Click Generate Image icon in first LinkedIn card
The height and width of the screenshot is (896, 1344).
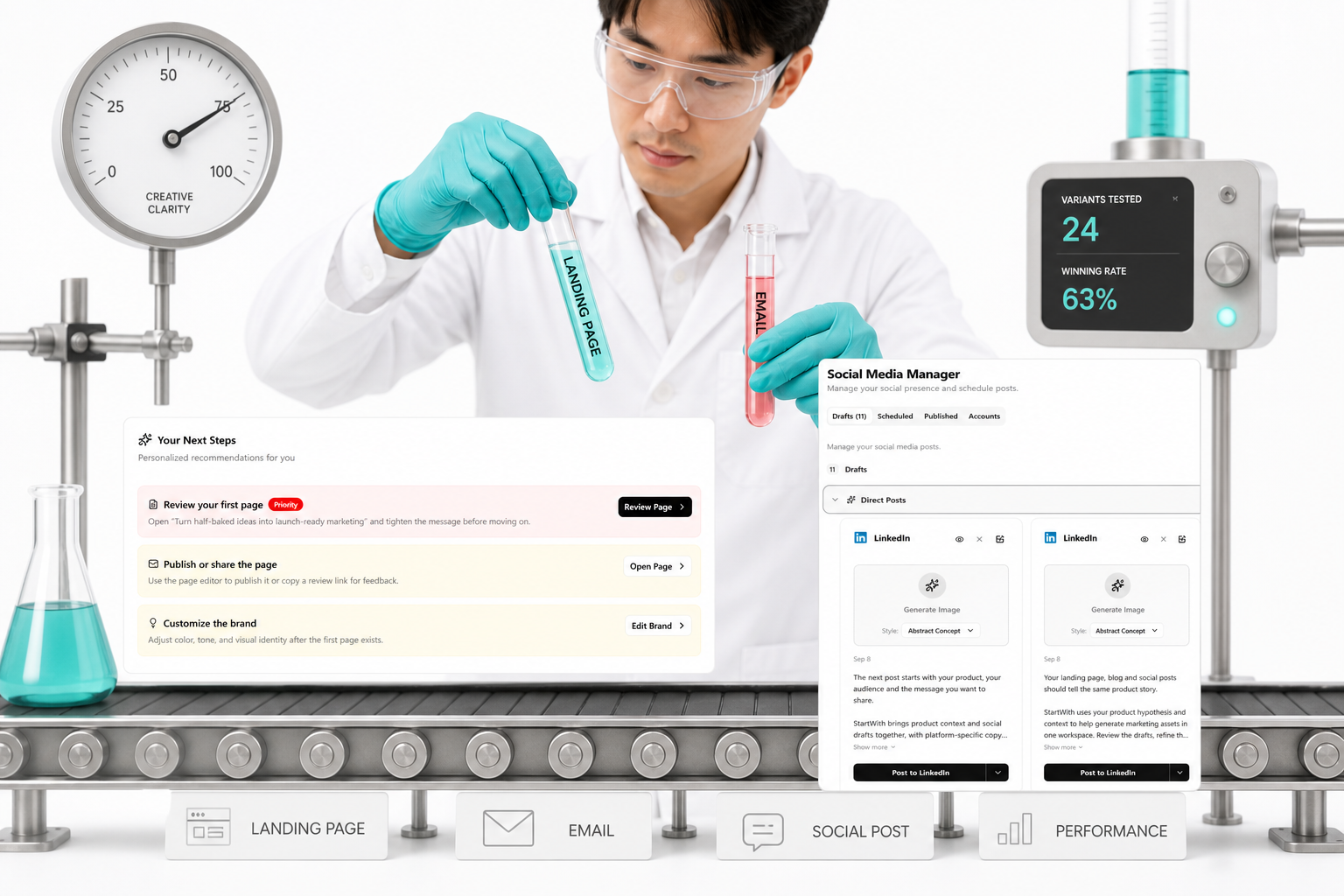tap(932, 584)
